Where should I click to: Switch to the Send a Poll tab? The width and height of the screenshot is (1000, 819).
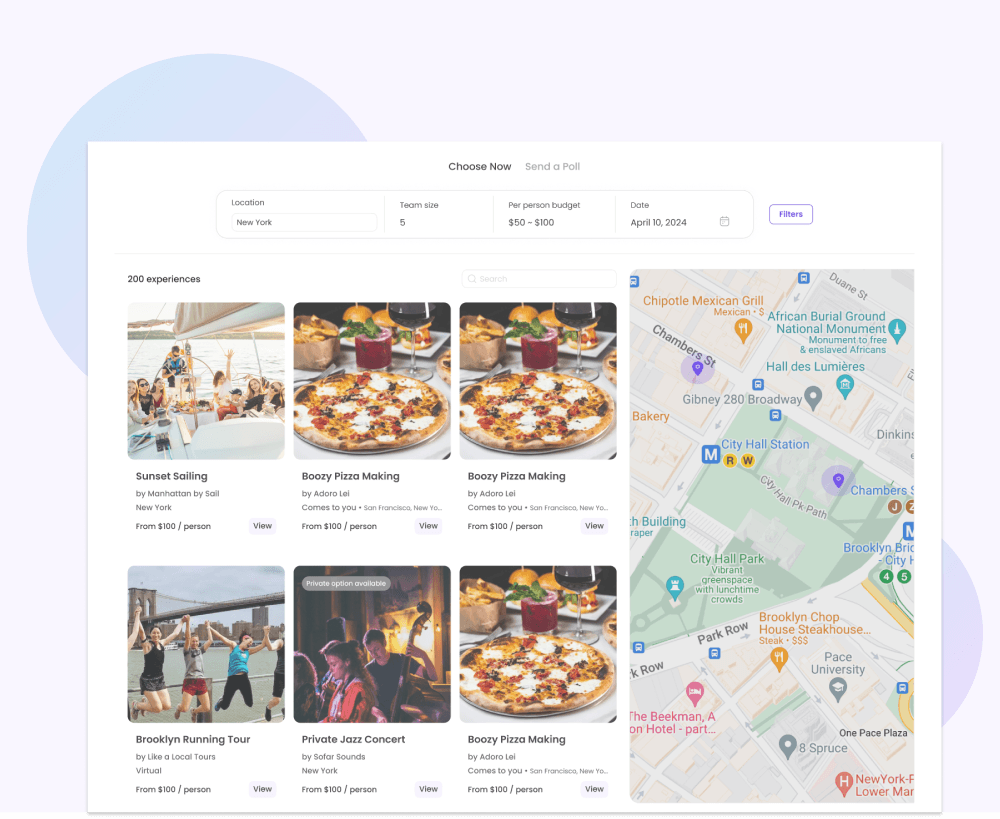coord(552,166)
